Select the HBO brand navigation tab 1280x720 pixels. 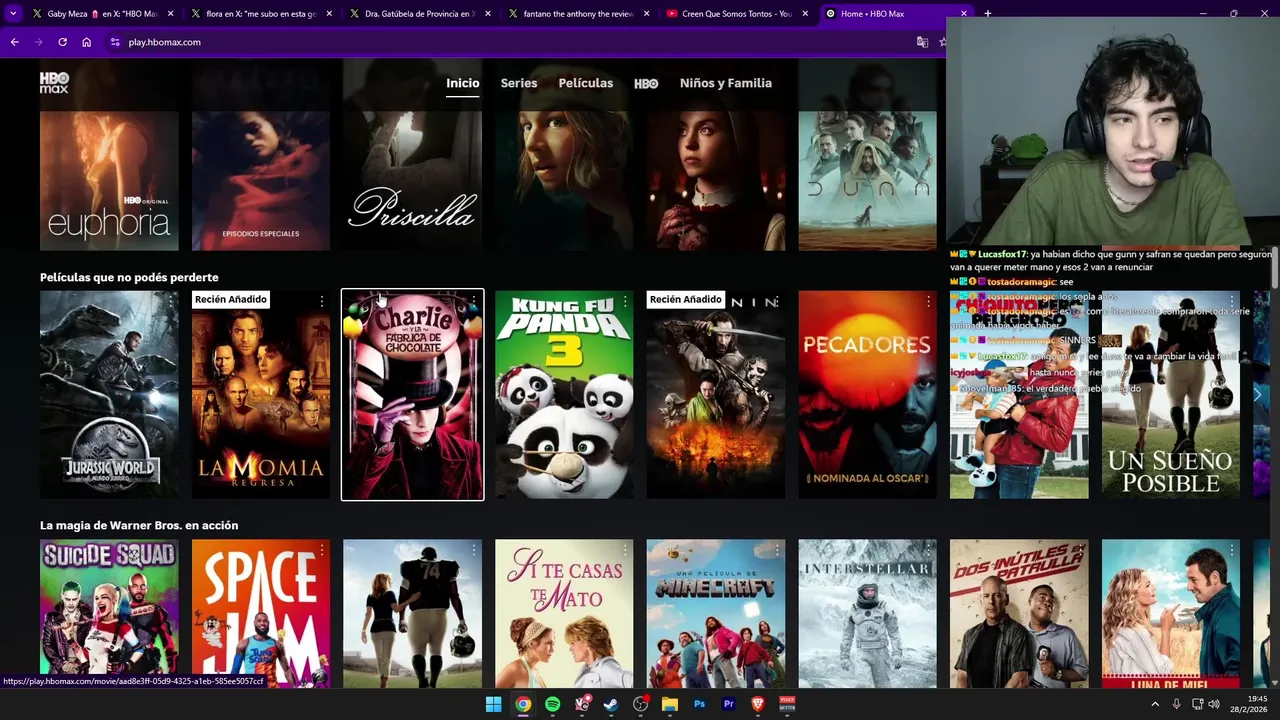[646, 83]
